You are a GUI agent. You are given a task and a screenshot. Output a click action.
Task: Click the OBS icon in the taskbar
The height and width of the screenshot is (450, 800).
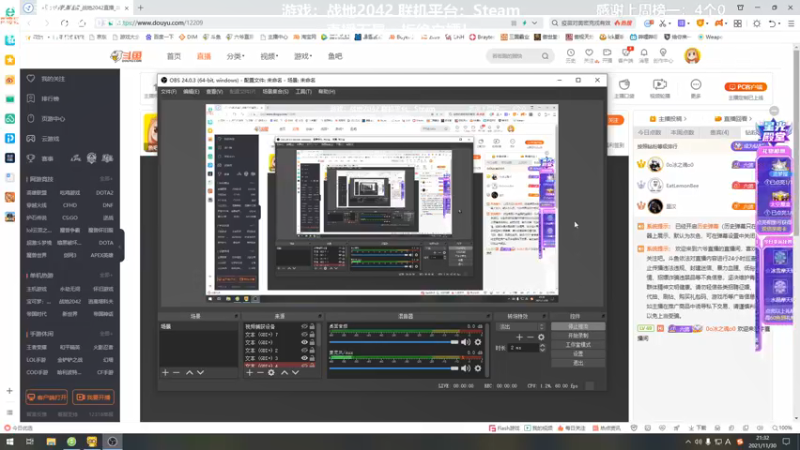click(112, 441)
